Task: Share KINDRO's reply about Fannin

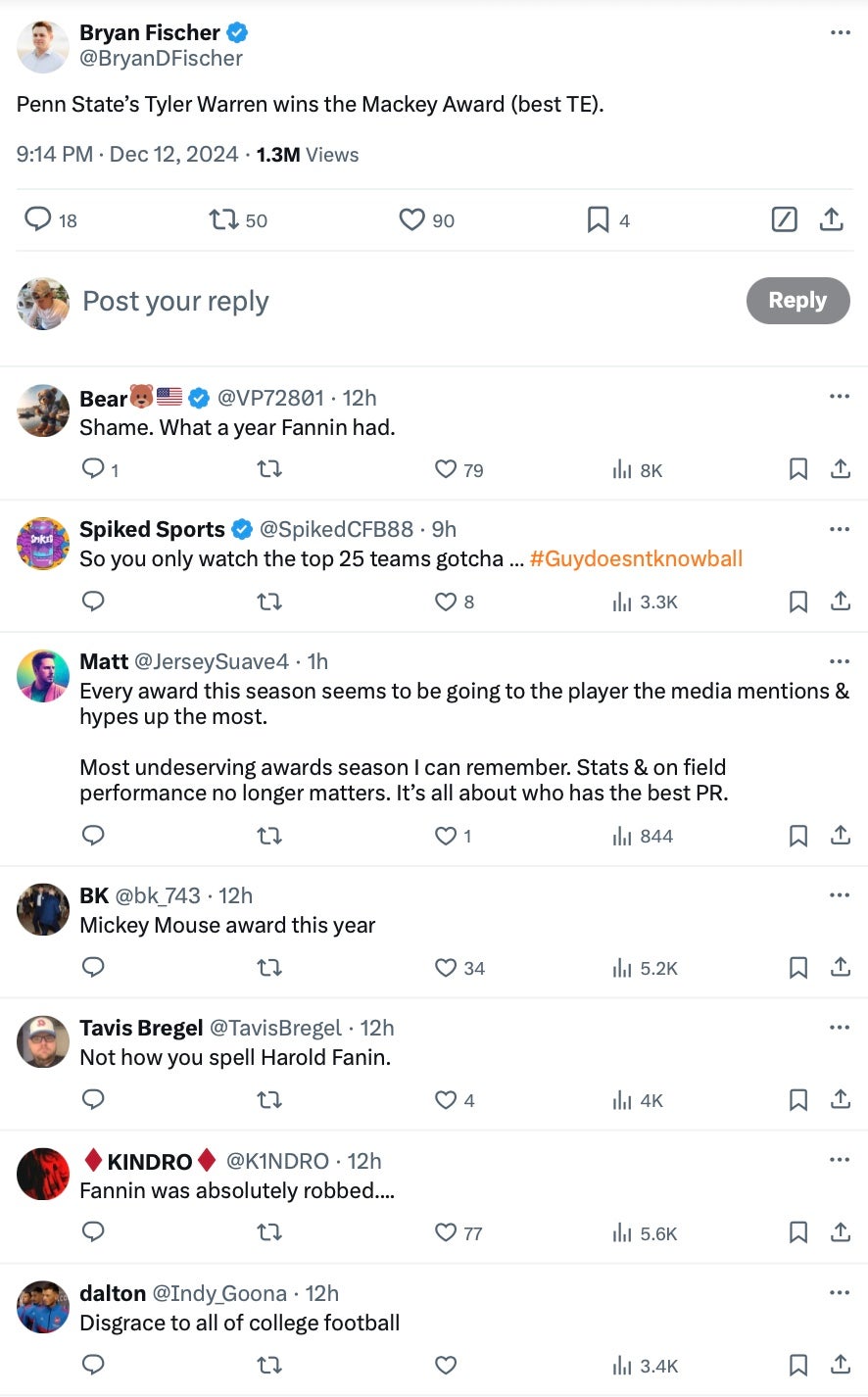Action: tap(841, 1232)
